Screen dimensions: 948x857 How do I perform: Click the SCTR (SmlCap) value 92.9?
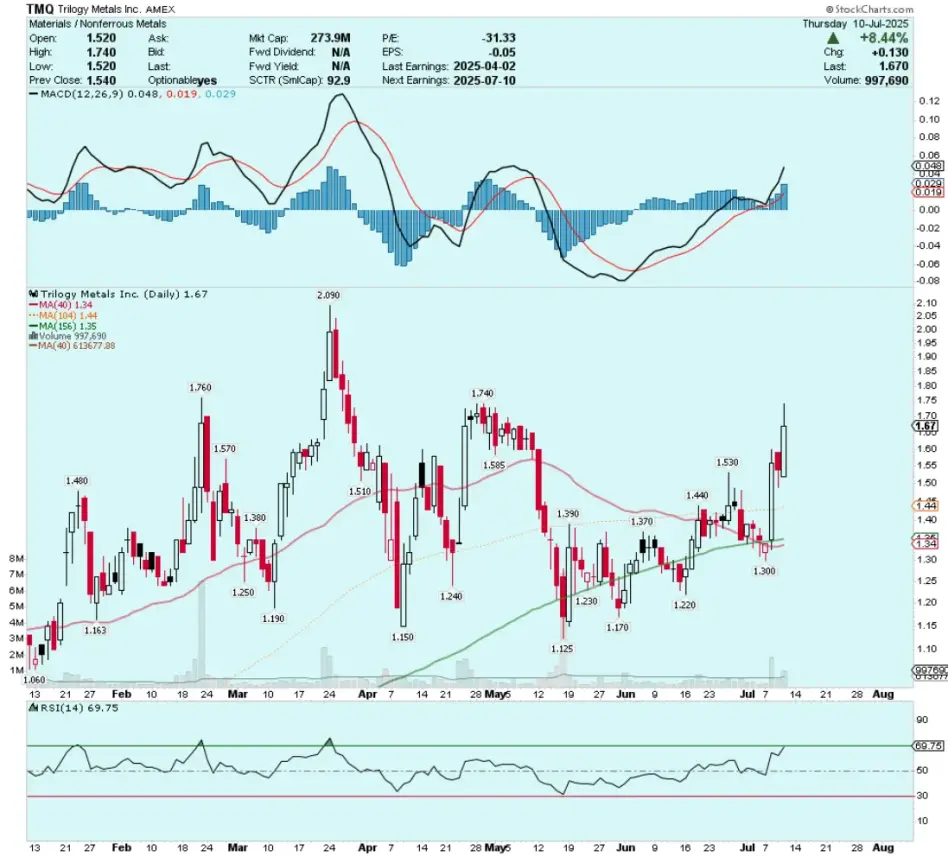click(339, 80)
